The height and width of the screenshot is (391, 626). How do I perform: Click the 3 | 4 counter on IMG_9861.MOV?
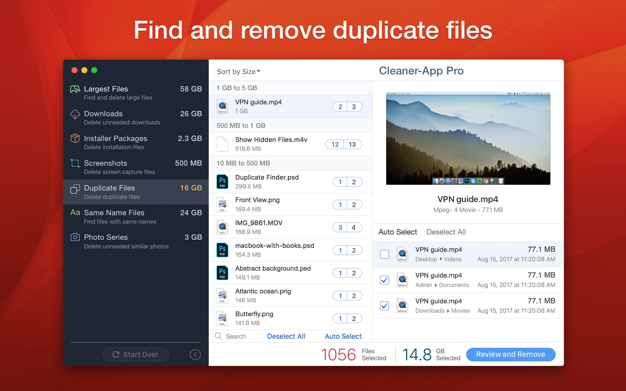(347, 227)
